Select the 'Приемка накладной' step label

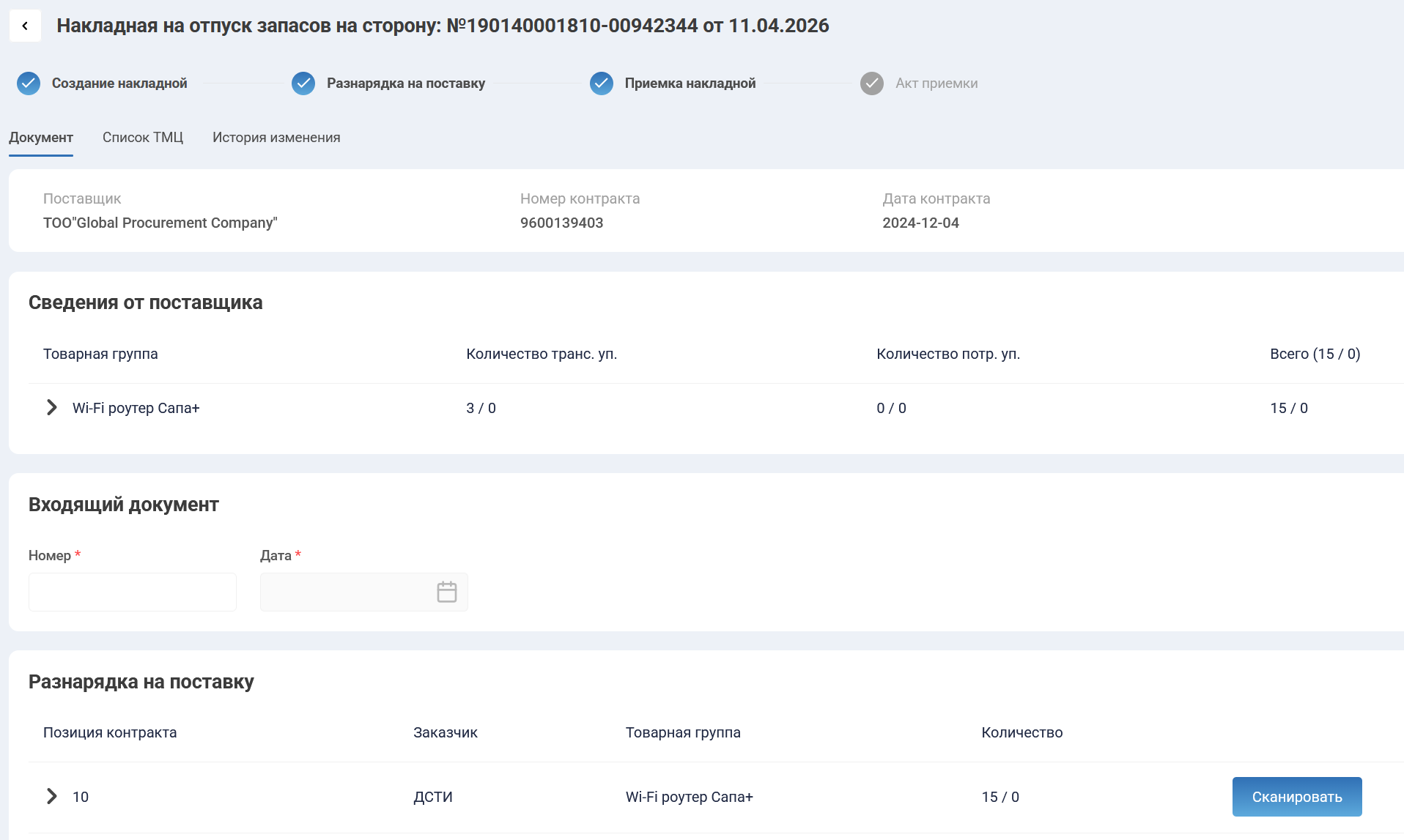pos(690,83)
